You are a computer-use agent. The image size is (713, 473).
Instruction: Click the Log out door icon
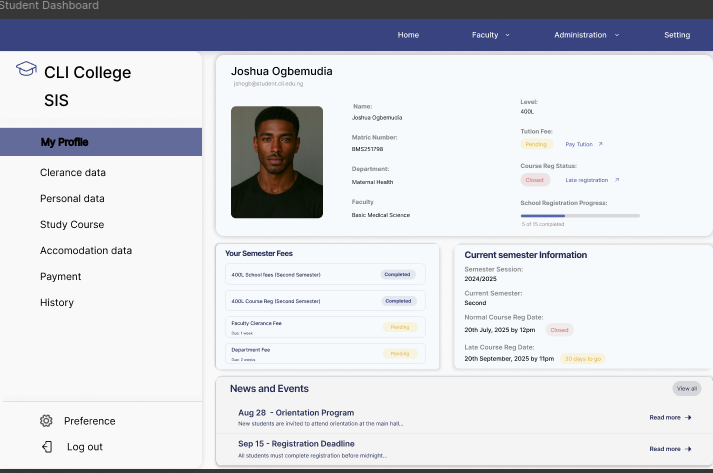click(46, 447)
